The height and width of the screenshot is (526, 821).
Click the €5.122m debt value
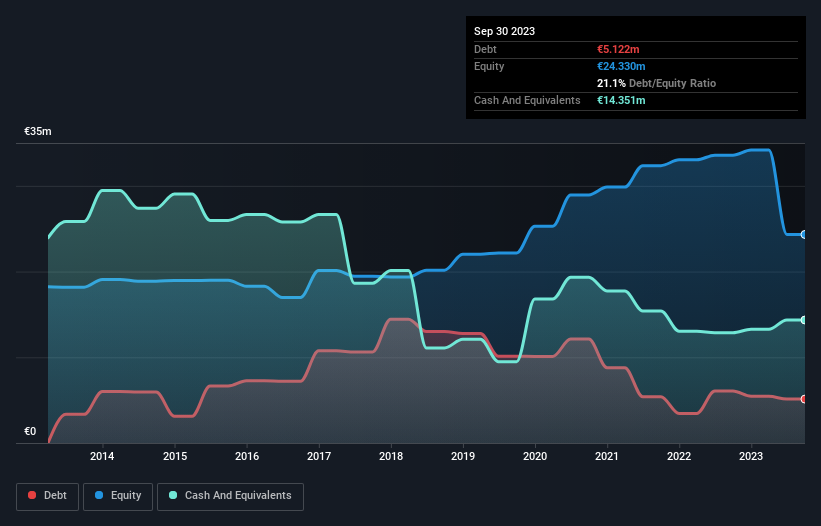(618, 49)
